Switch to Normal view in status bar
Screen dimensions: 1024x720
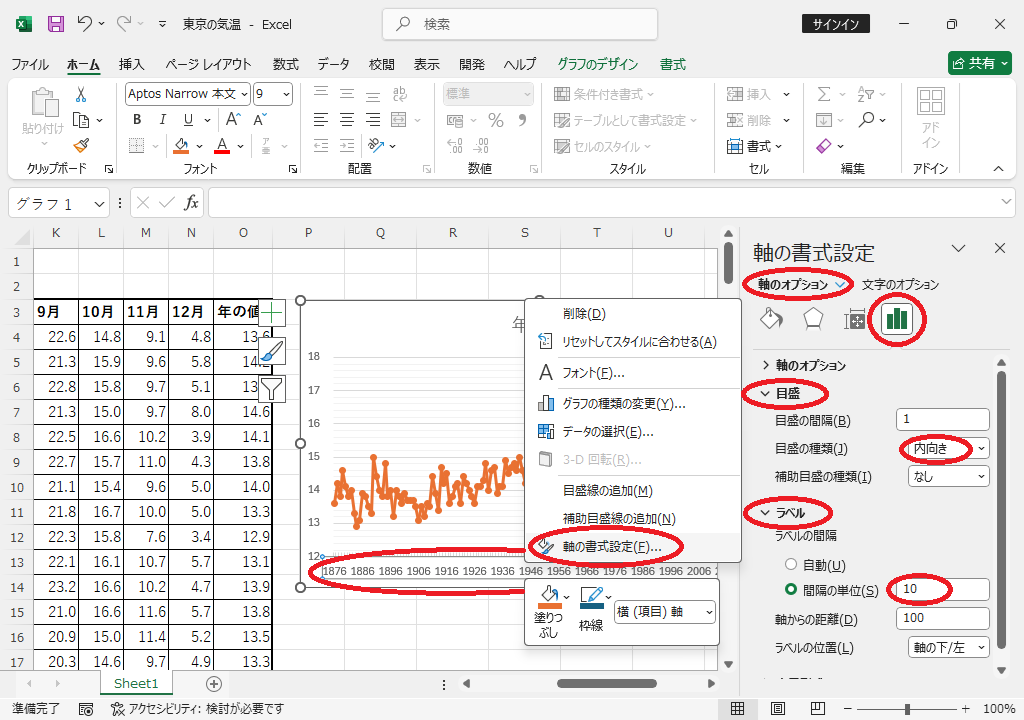737,708
